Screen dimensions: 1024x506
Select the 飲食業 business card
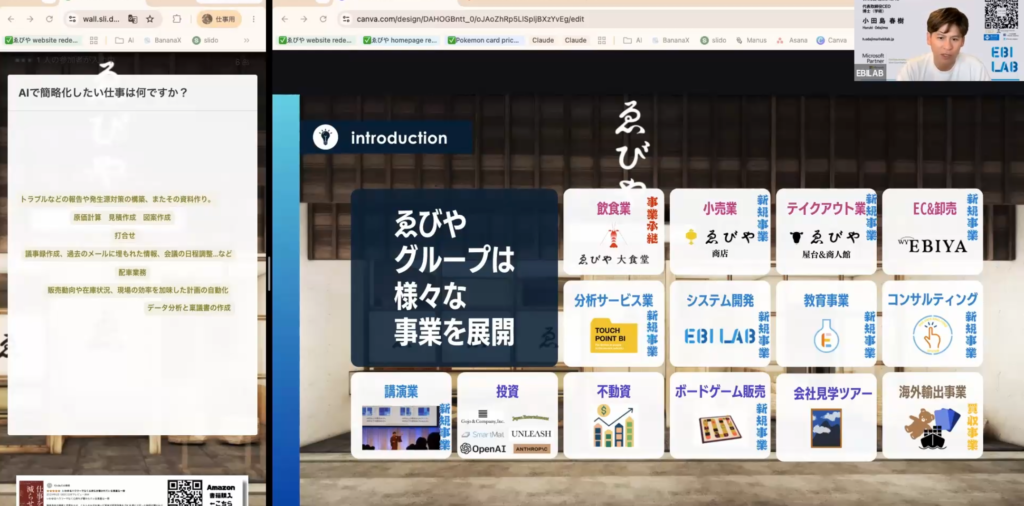pos(613,231)
